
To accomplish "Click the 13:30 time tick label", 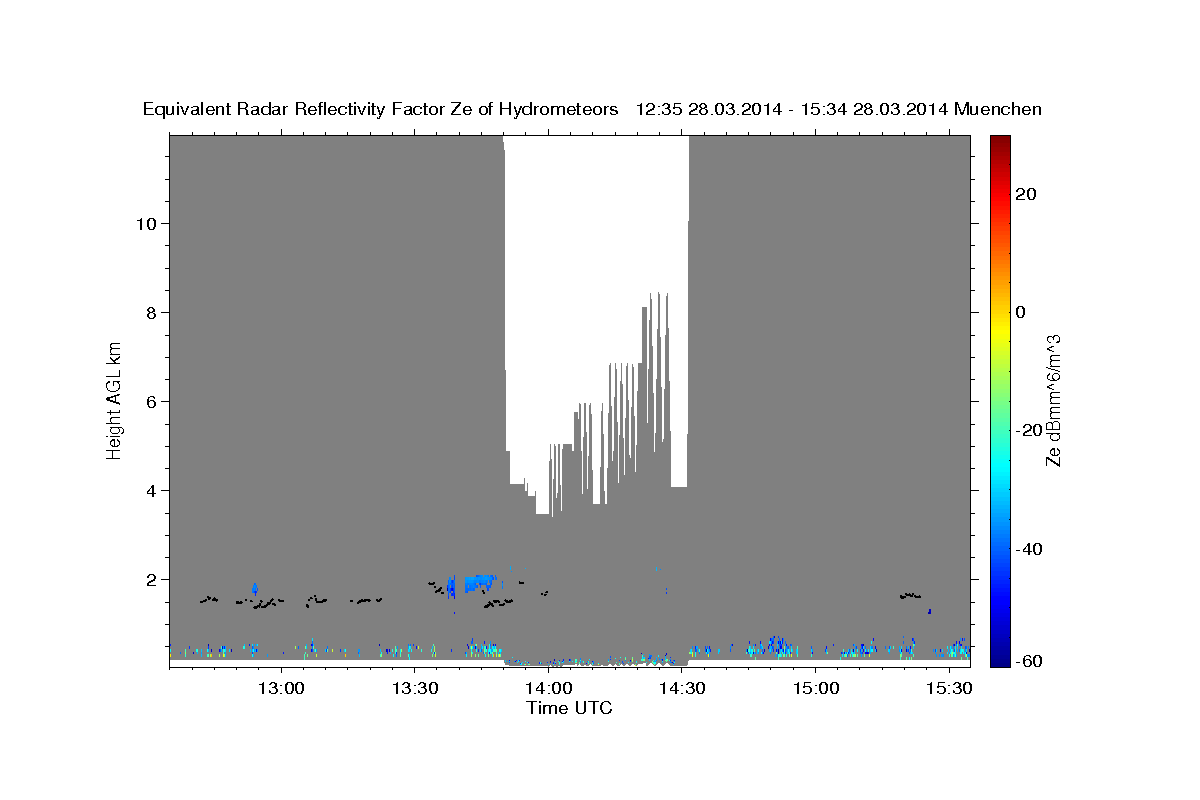I will 415,688.
